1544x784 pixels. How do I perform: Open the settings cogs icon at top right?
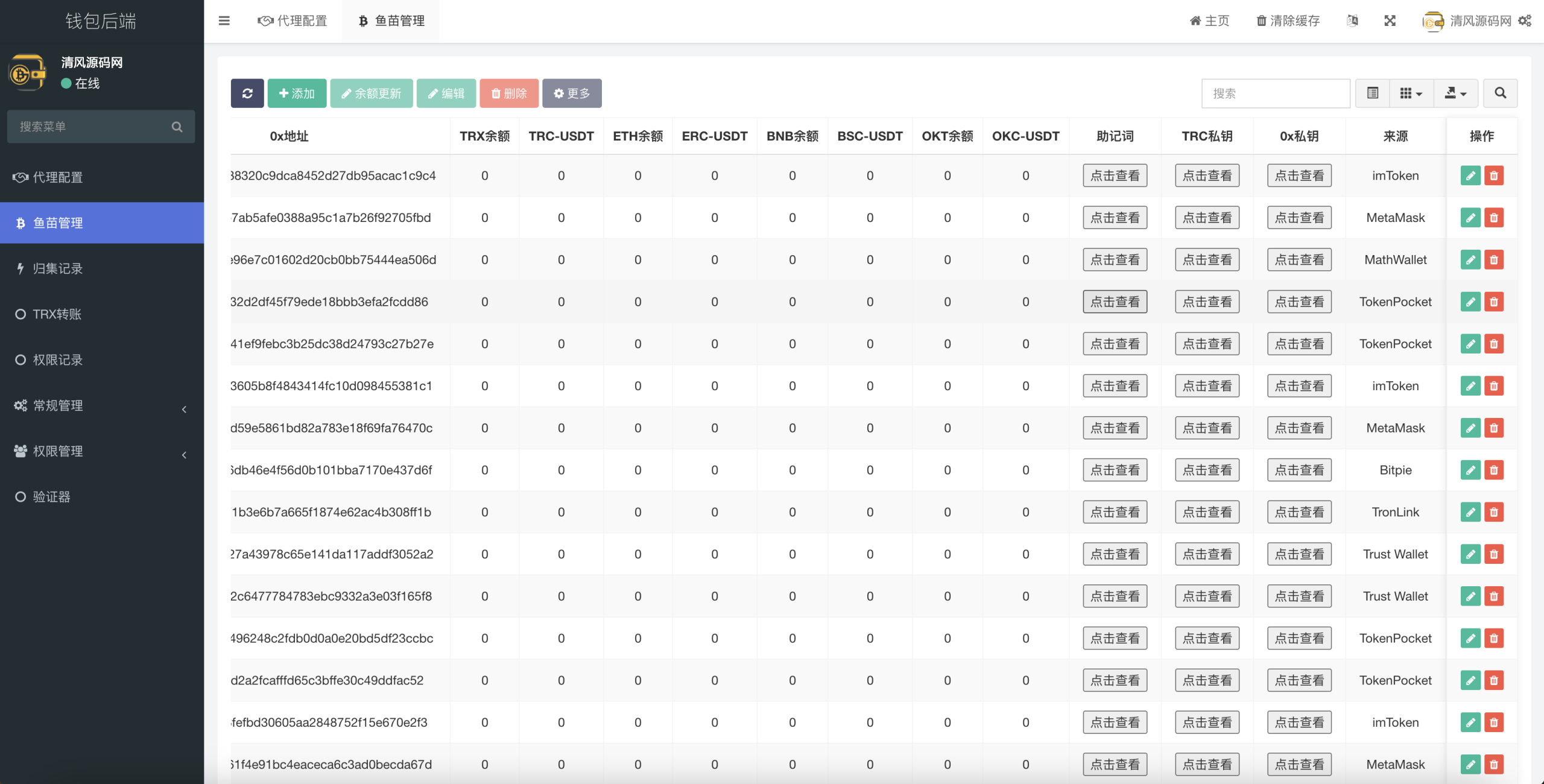(1525, 21)
